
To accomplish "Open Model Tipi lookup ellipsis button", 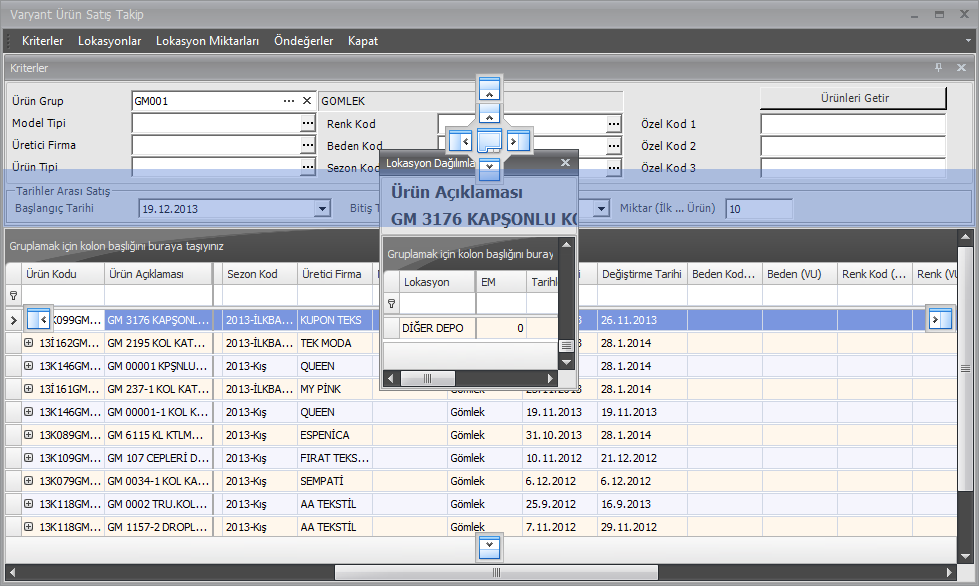I will [x=307, y=123].
